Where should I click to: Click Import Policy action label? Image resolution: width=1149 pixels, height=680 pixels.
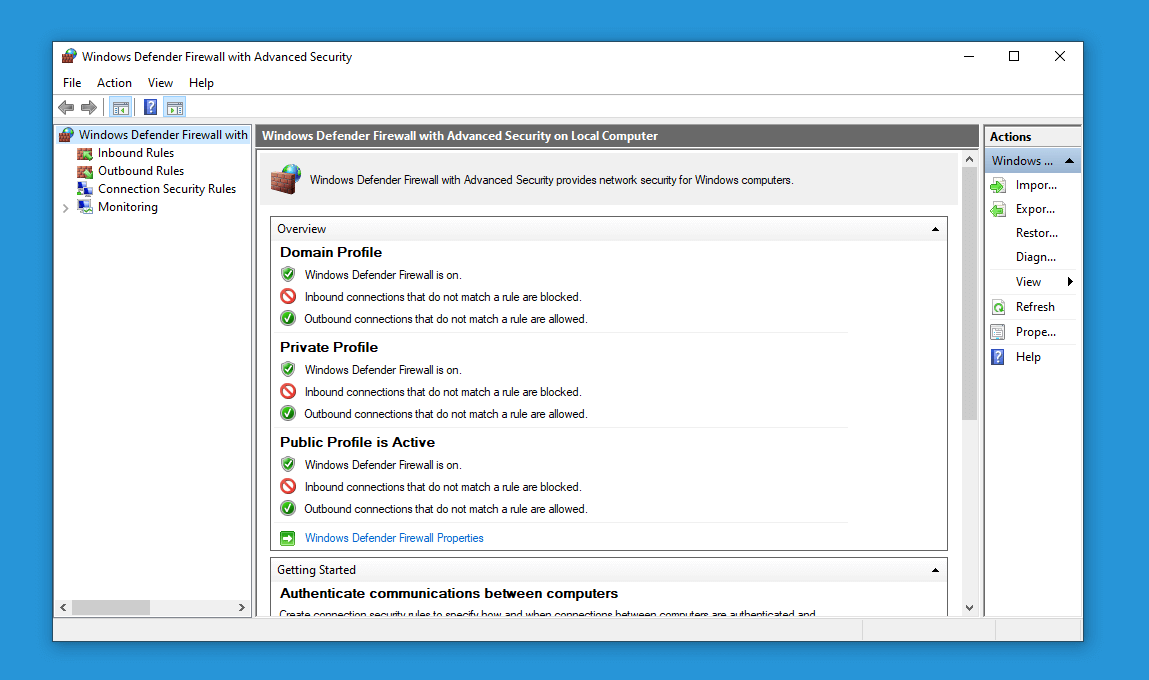1036,185
